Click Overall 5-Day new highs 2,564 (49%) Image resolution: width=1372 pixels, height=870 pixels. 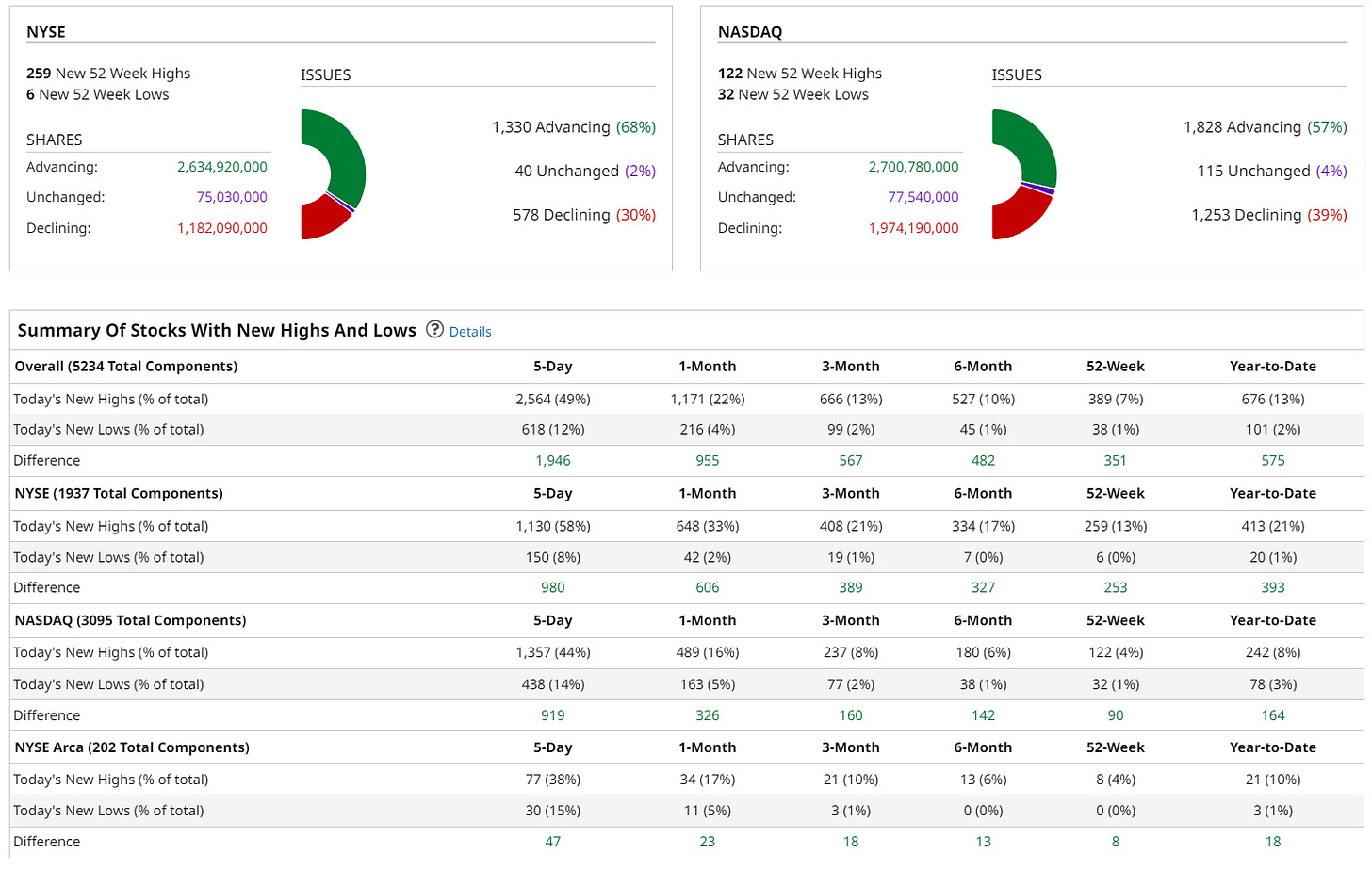tap(553, 400)
